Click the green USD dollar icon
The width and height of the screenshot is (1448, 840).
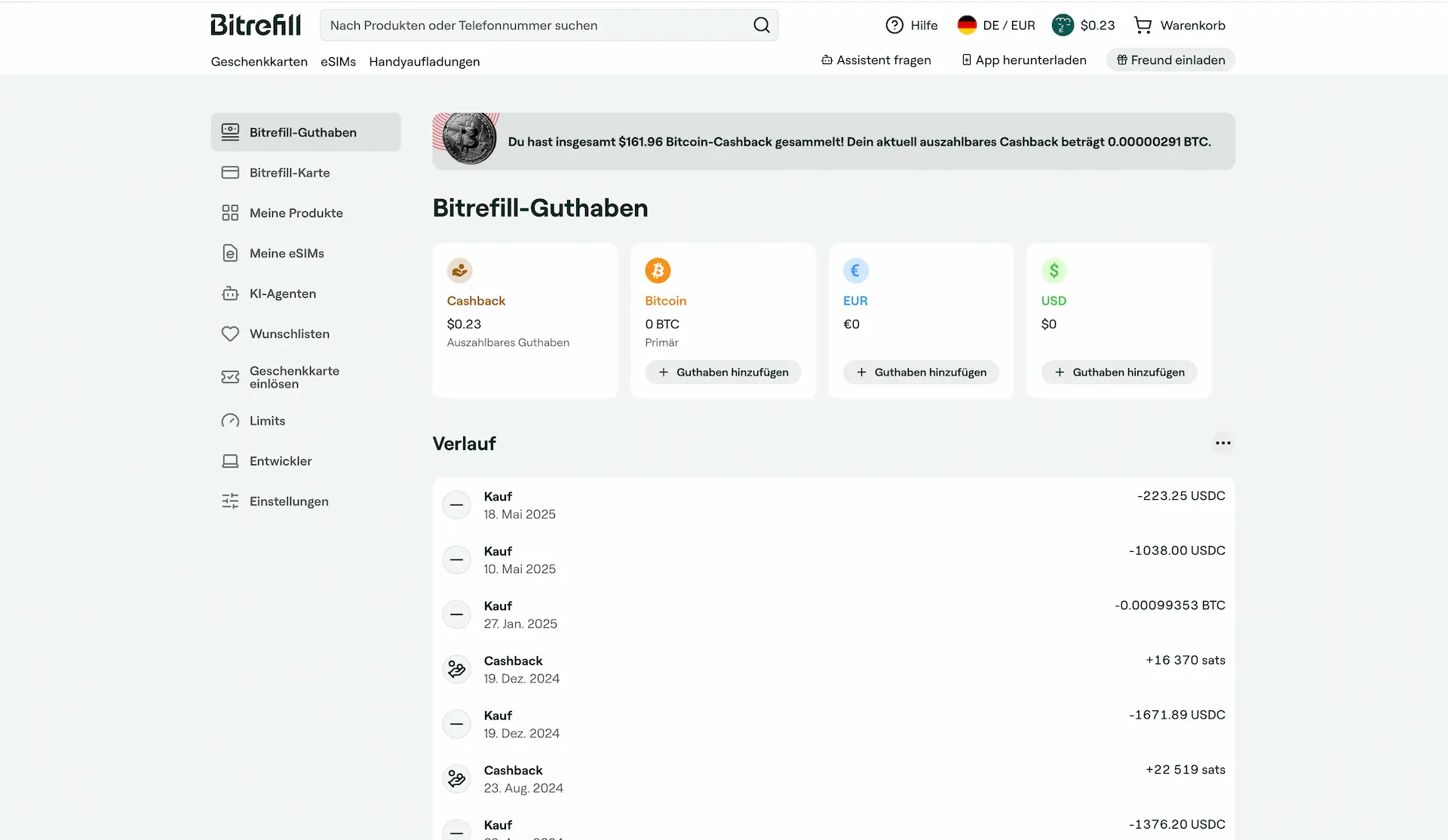[x=1054, y=270]
